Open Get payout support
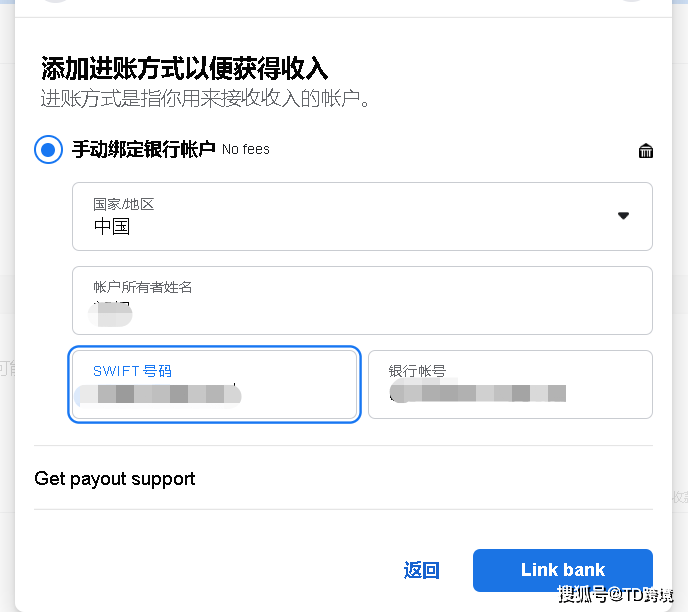Viewport: 688px width, 612px height. coord(115,479)
